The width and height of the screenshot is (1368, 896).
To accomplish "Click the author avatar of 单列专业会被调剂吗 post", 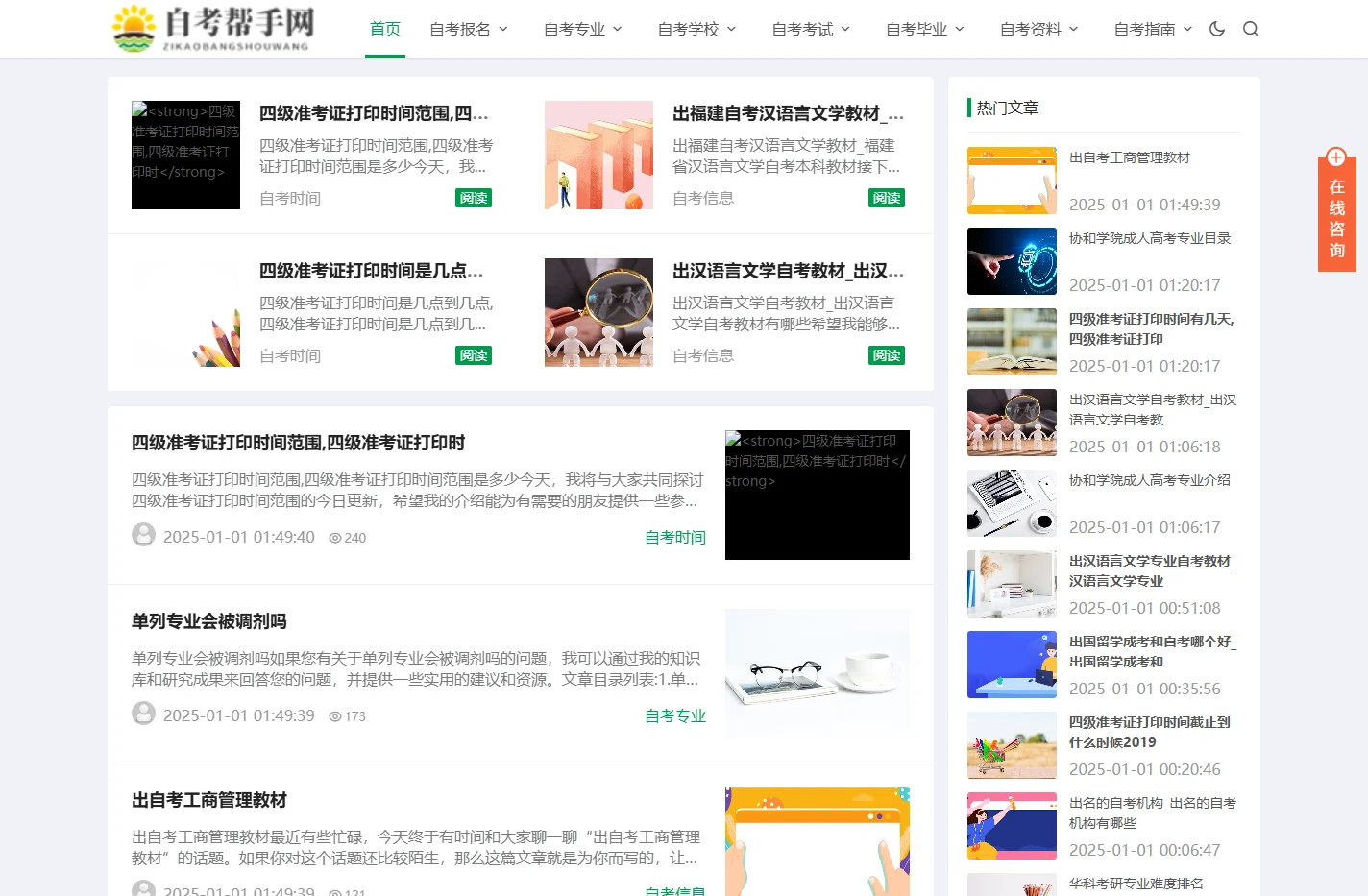I will tap(144, 714).
